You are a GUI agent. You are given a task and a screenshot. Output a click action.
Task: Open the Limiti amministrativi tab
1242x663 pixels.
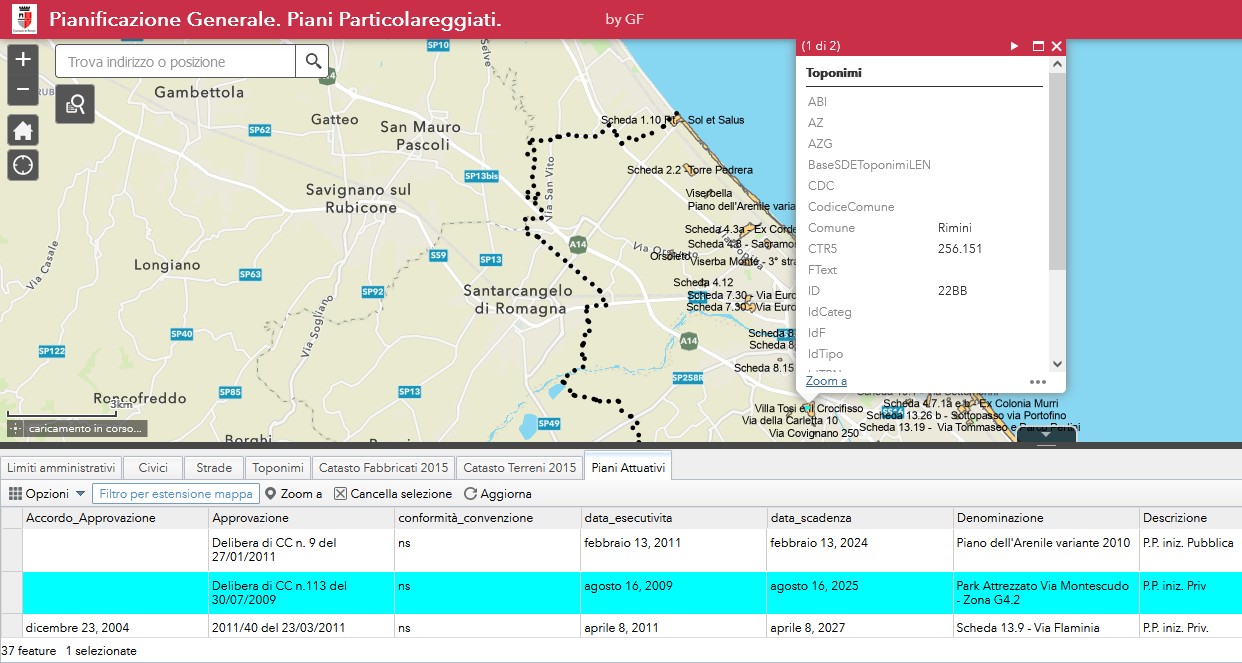pos(61,468)
